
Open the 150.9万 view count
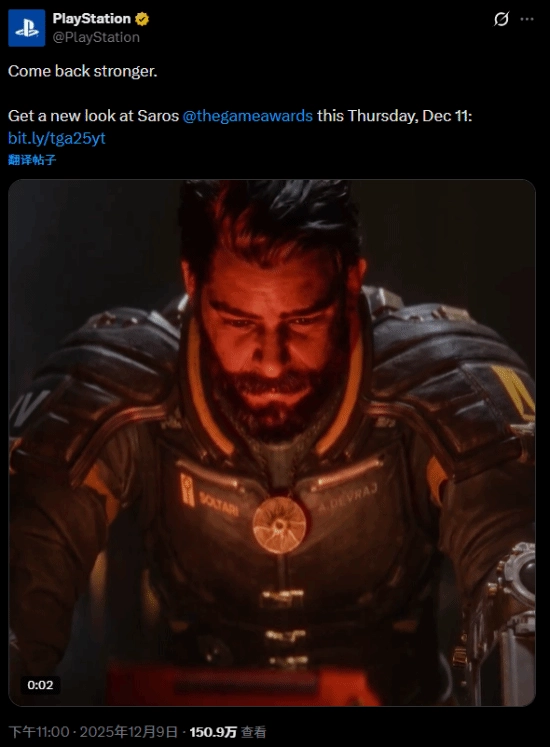pos(213,732)
